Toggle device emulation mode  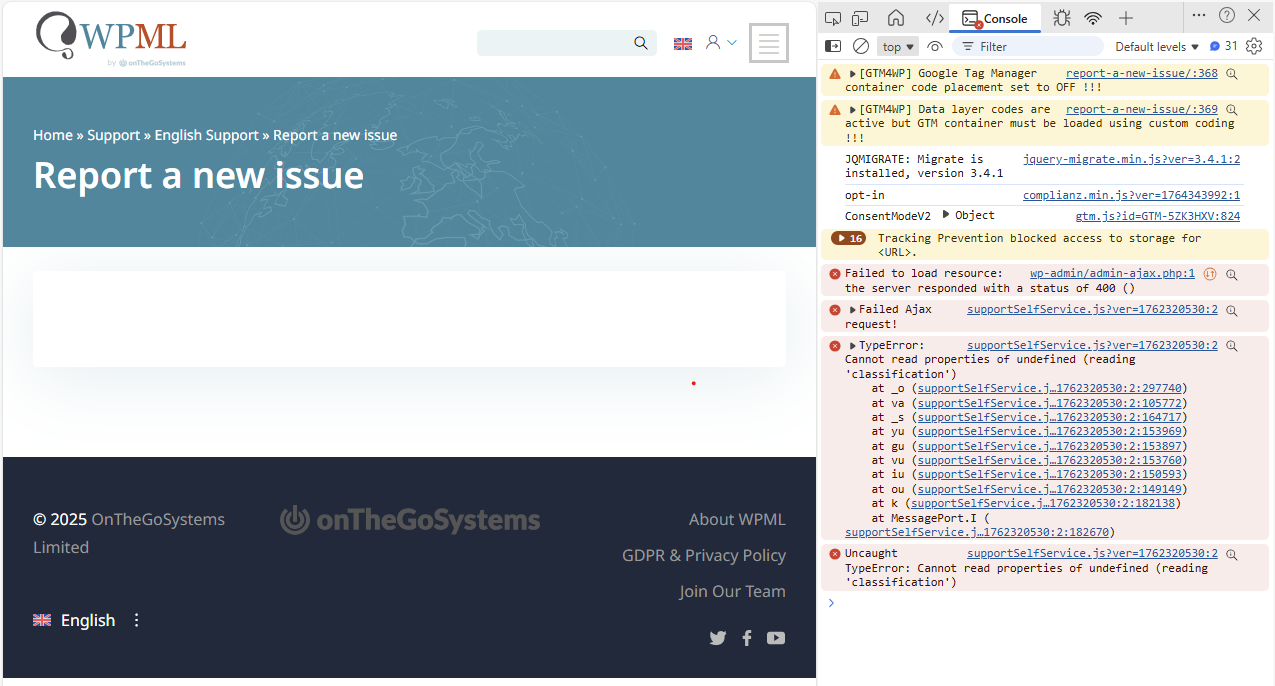[860, 18]
